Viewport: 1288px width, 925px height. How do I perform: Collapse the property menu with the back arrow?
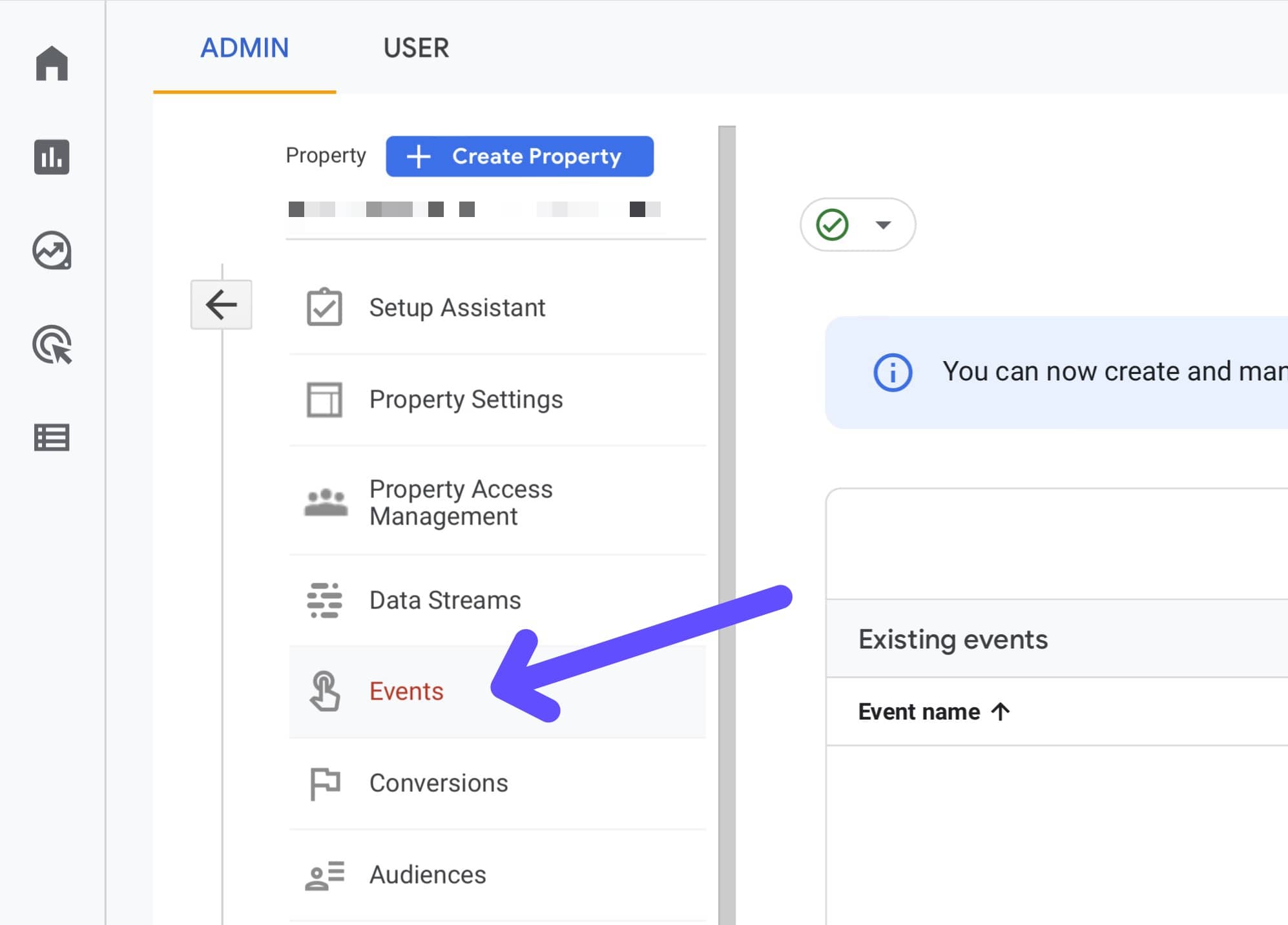click(x=221, y=304)
